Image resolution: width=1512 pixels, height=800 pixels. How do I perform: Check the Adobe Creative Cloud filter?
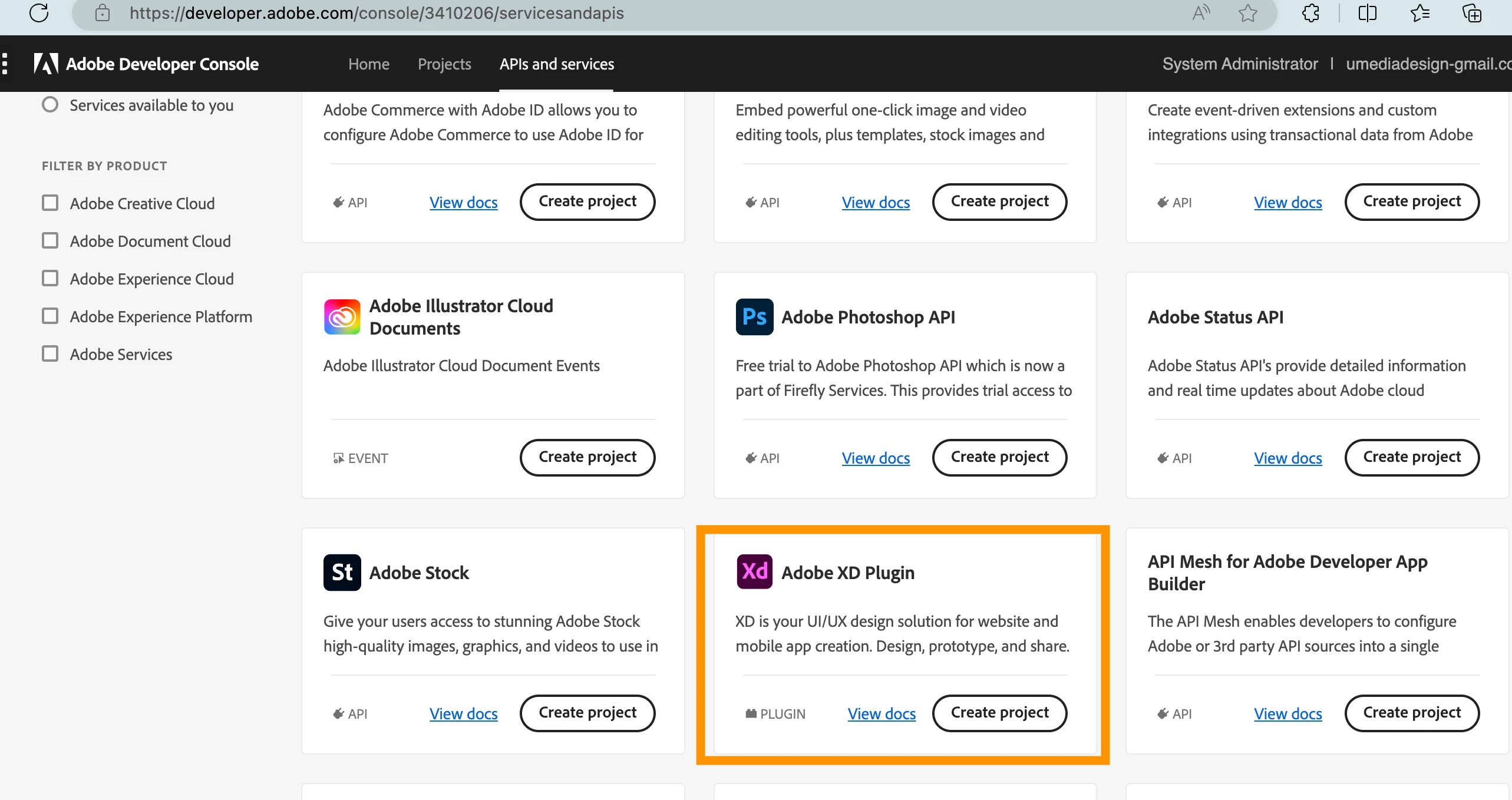click(x=50, y=203)
